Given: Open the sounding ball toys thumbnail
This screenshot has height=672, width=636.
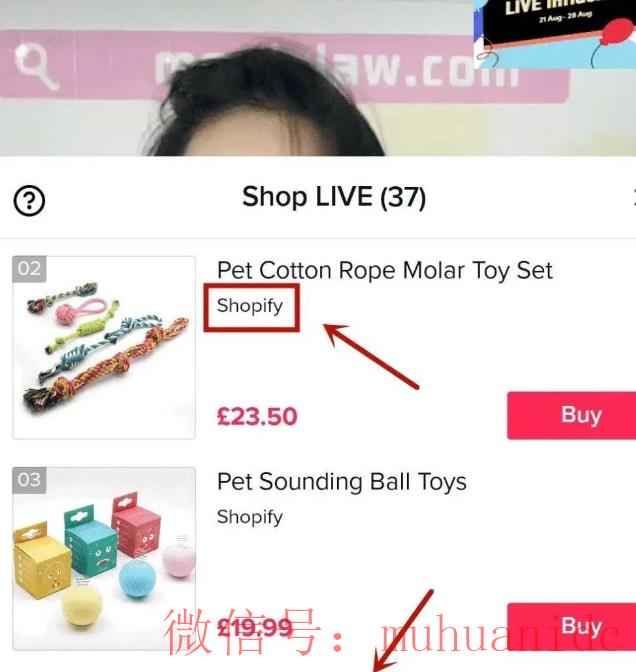Looking at the screenshot, I should coord(104,558).
